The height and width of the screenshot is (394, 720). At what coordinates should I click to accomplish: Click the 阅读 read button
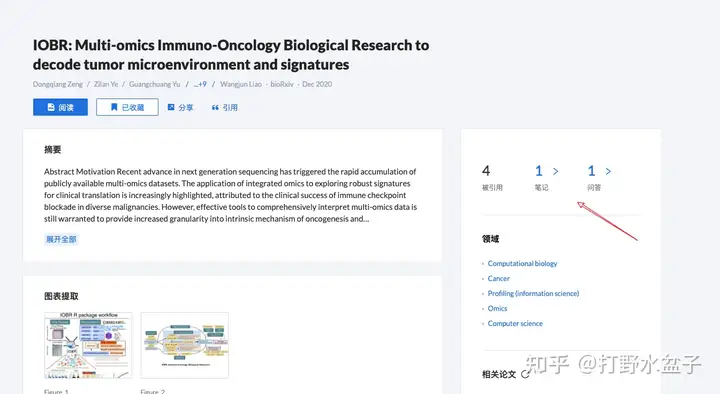(60, 107)
